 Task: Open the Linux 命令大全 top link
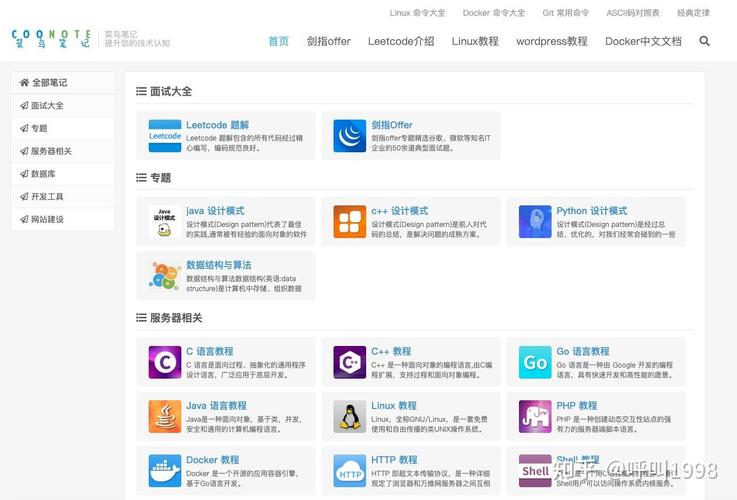coord(417,13)
